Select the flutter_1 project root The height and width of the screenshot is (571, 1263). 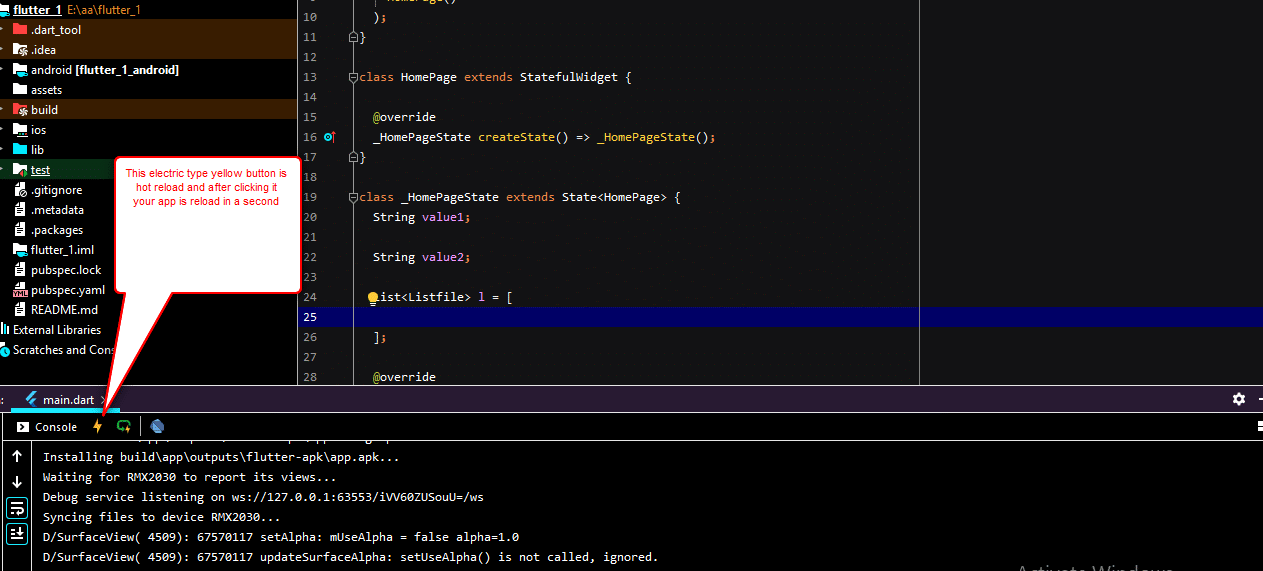pyautogui.click(x=37, y=10)
